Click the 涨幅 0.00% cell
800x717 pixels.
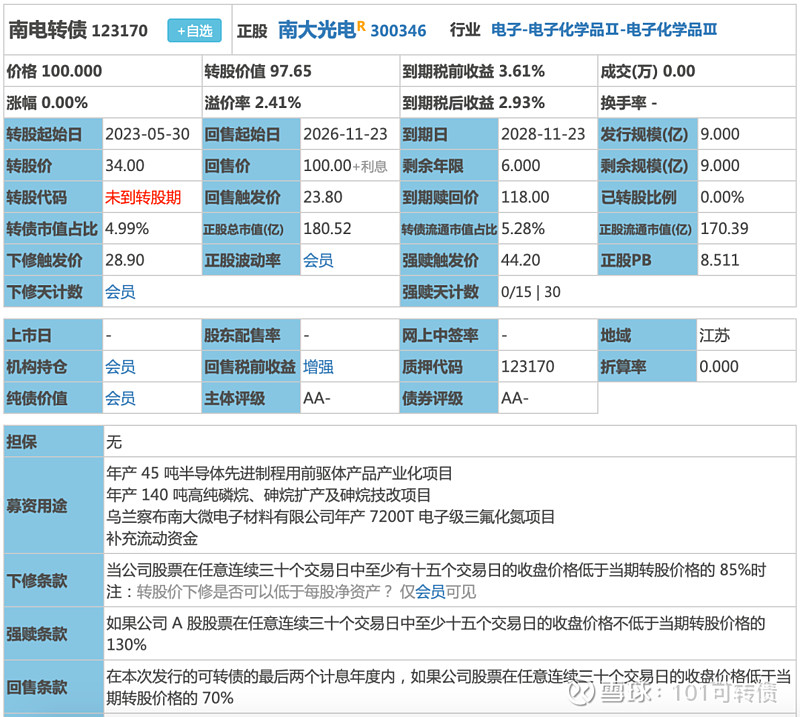pos(103,103)
